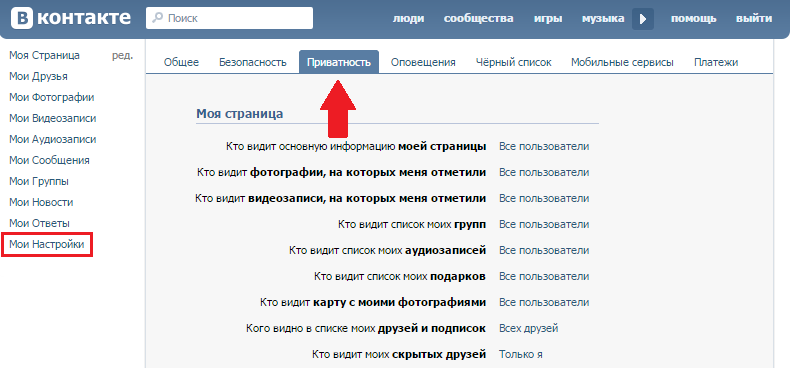Open Только я setting for скрытых друзей

(x=521, y=354)
